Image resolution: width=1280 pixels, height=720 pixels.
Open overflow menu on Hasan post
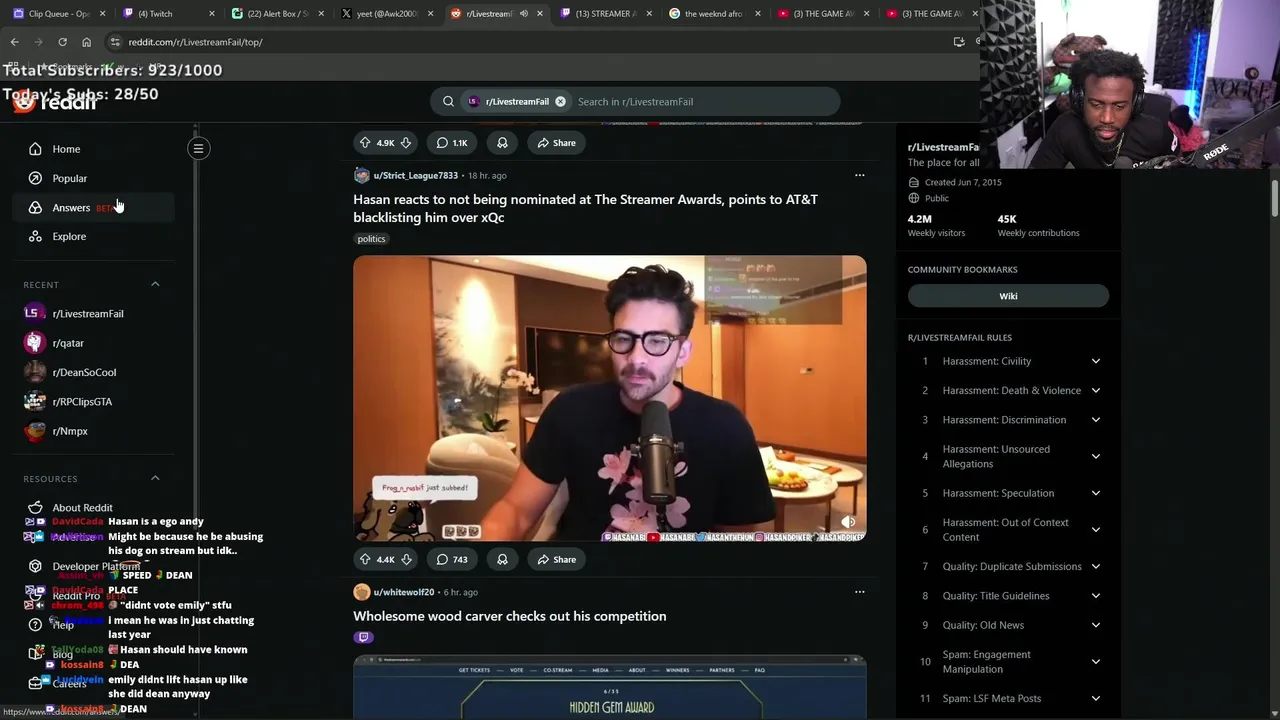click(859, 175)
